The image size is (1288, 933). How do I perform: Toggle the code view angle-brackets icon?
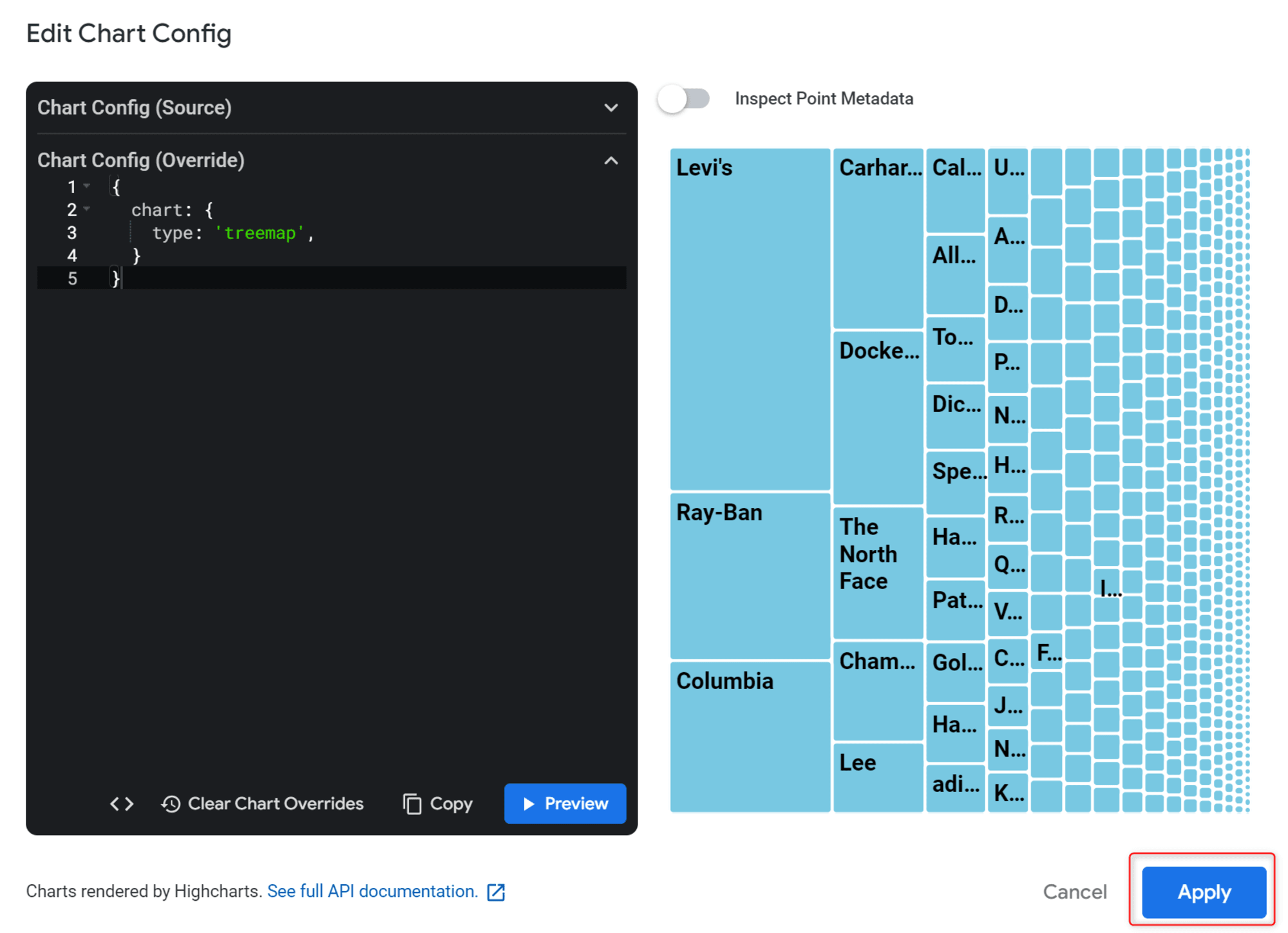pyautogui.click(x=122, y=803)
